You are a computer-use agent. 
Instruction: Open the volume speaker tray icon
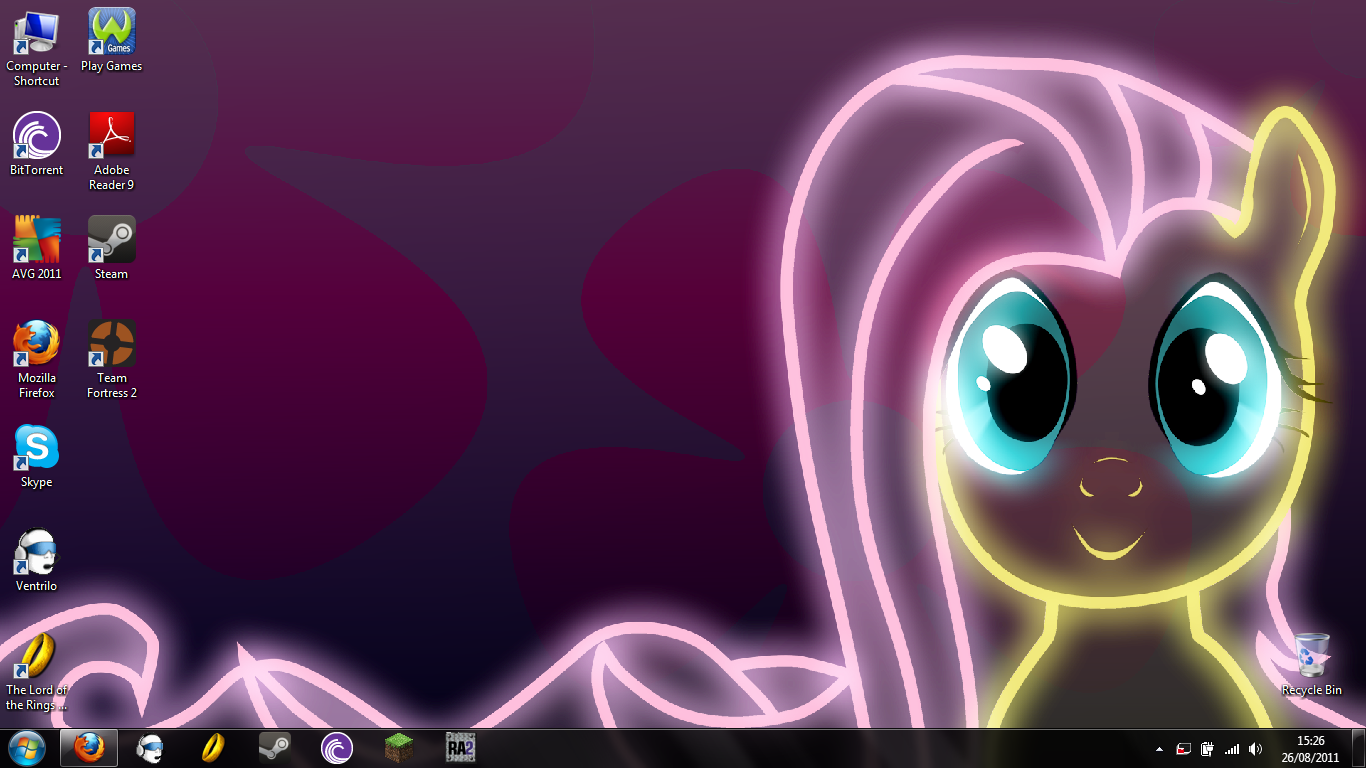coord(1256,748)
